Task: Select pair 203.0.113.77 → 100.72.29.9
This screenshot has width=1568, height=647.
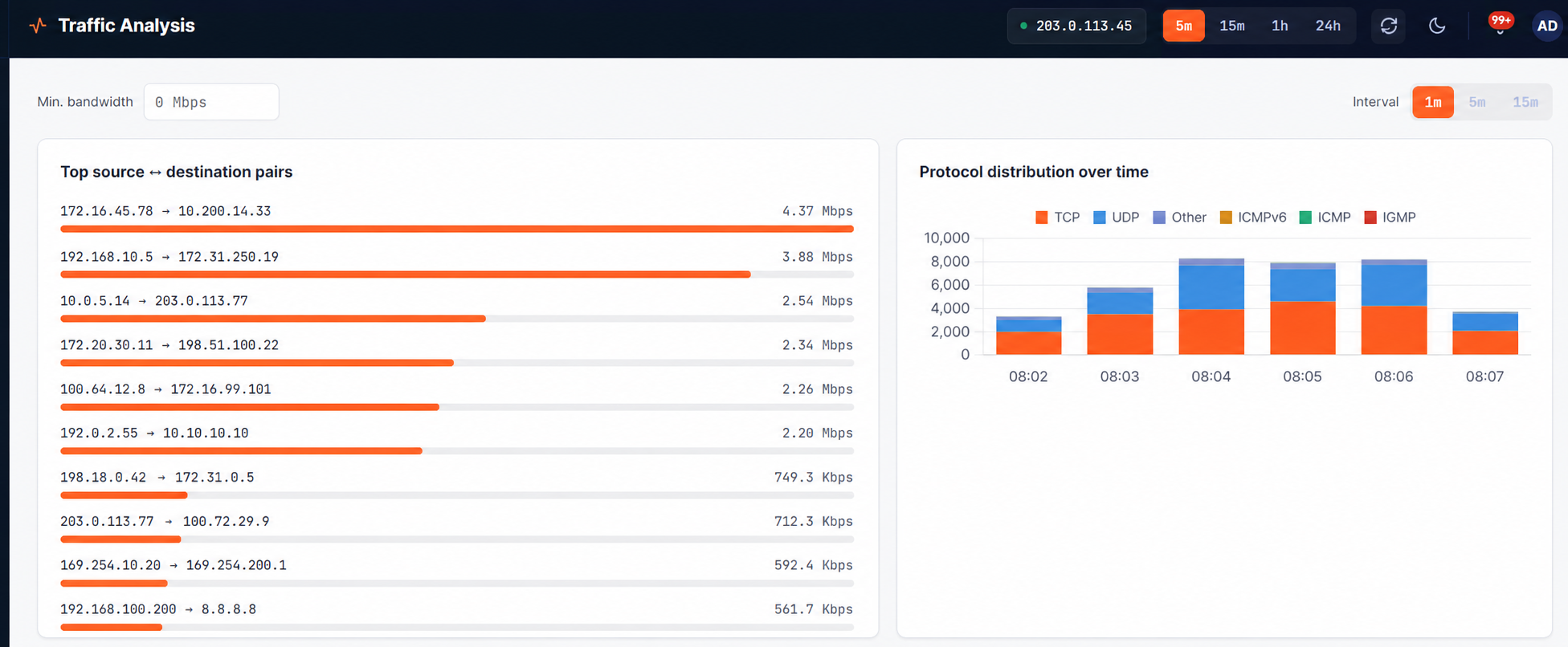Action: (457, 529)
